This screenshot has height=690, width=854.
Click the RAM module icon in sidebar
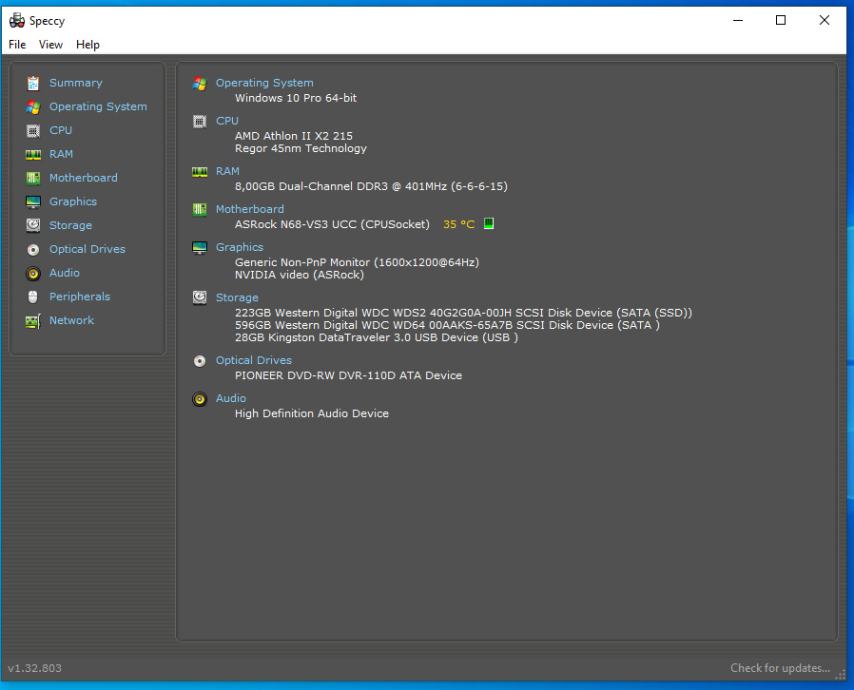33,154
